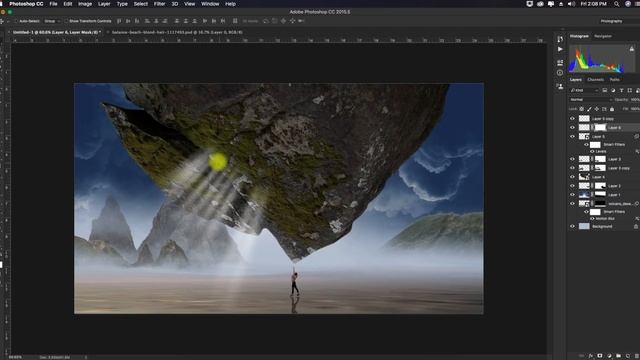
Task: Open the Image menu
Action: [85, 4]
